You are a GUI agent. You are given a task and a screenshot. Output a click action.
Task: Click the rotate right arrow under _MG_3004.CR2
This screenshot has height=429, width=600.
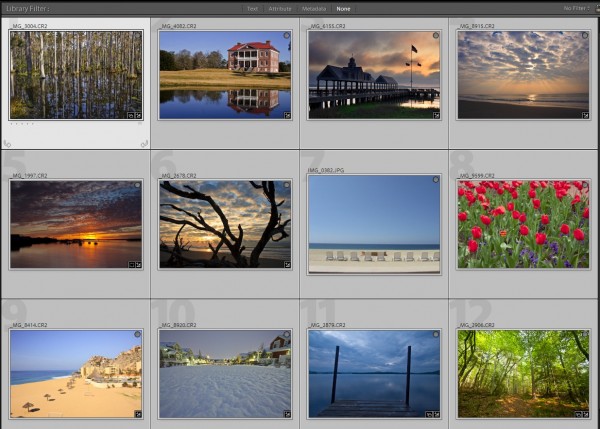coord(144,144)
